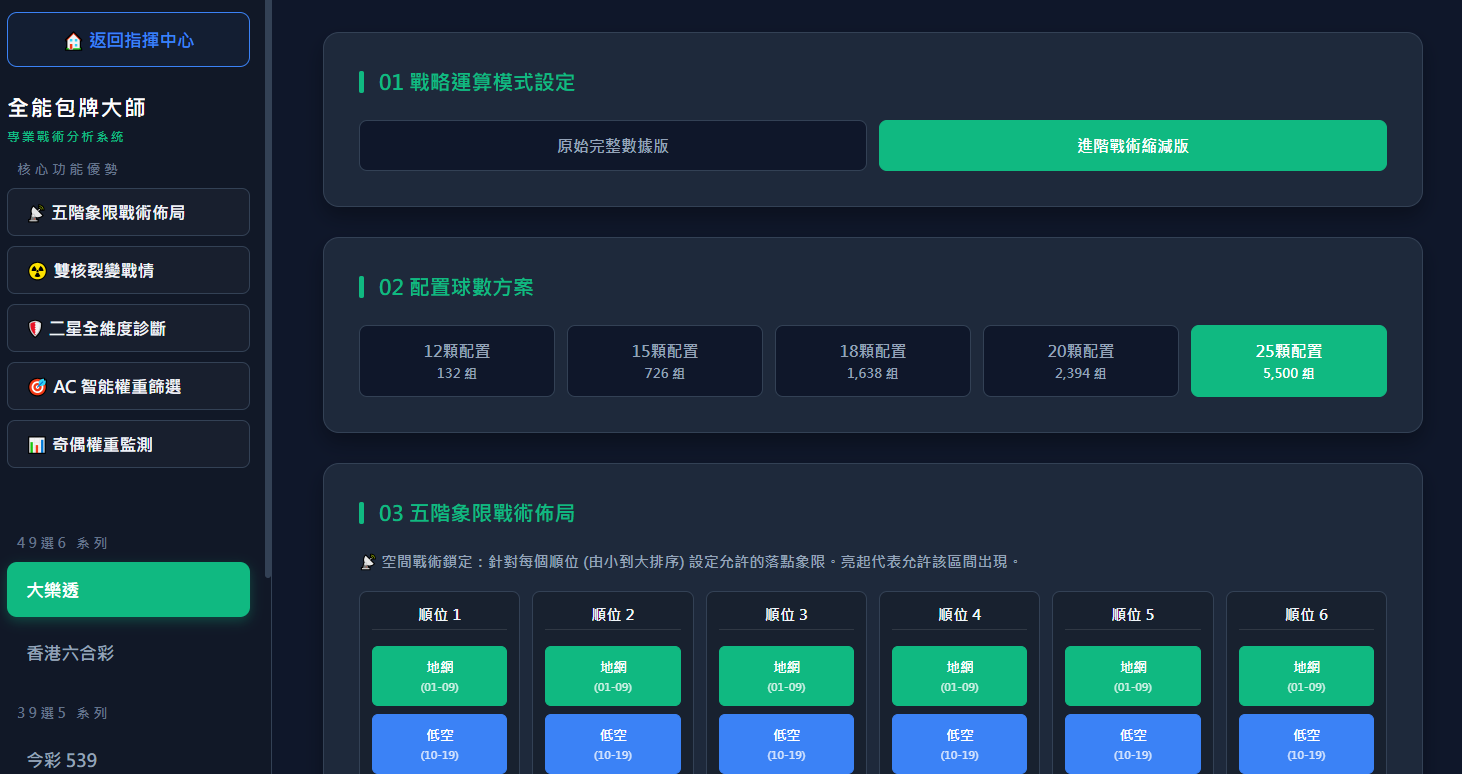Click the shield icon for 二星全維度診斷
This screenshot has width=1462, height=774.
(34, 328)
